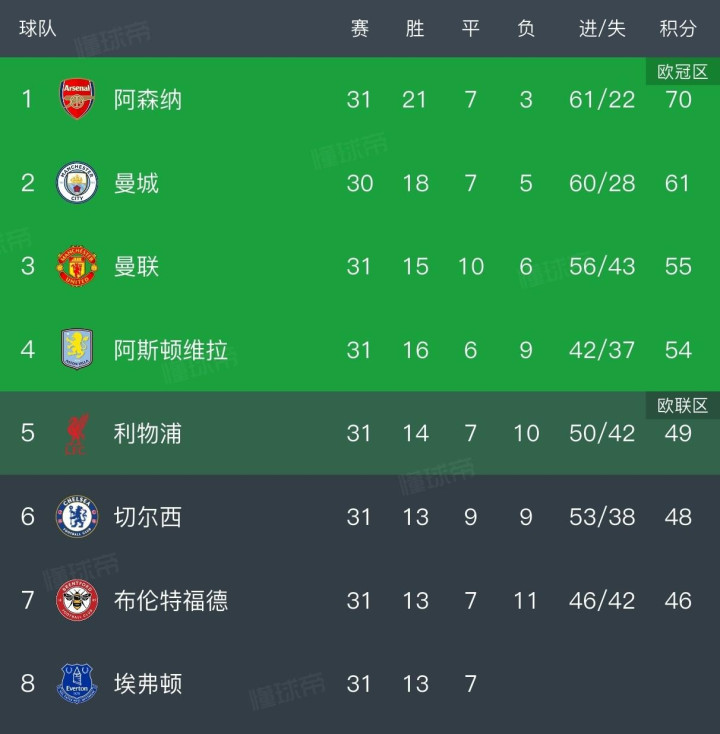Click the 进/失 column header
Image resolution: width=720 pixels, height=734 pixels.
602,29
